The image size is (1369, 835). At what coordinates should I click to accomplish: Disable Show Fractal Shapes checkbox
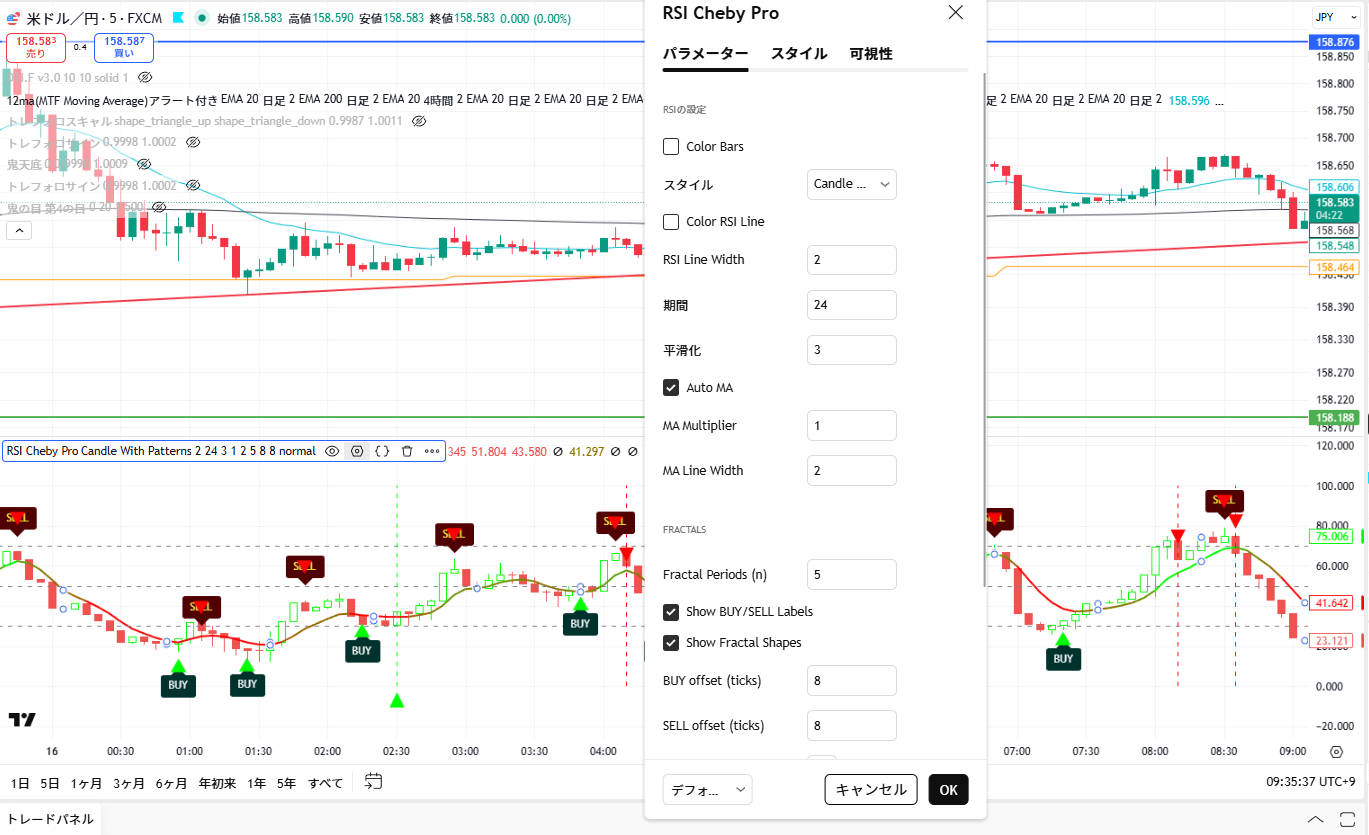pos(671,643)
